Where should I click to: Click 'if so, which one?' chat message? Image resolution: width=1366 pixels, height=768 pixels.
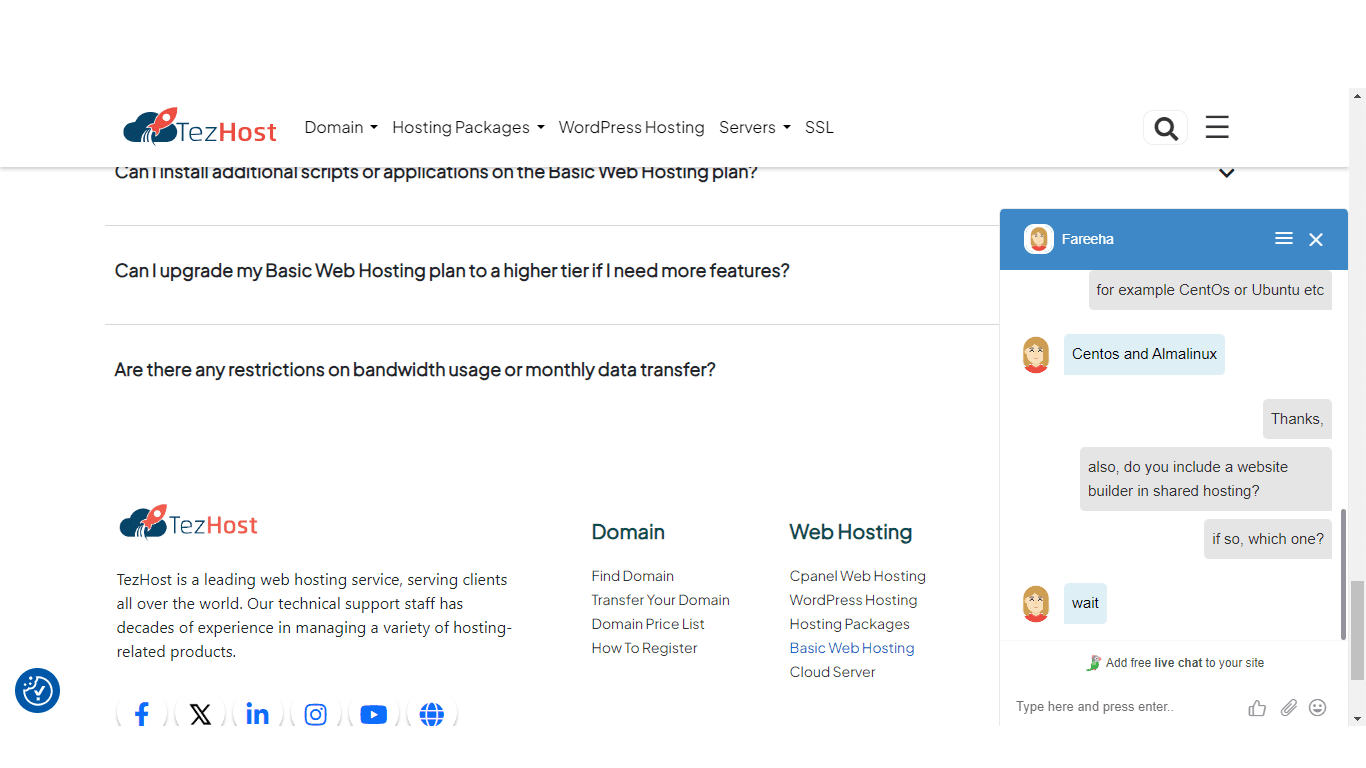point(1268,539)
